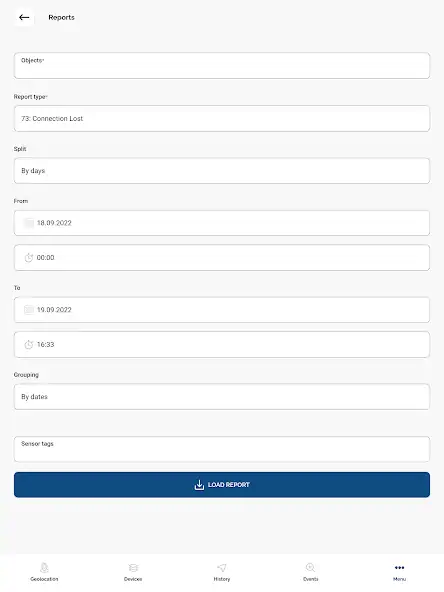Open the Grouping By dates dropdown
Screen dimensions: 444x592
[222, 397]
